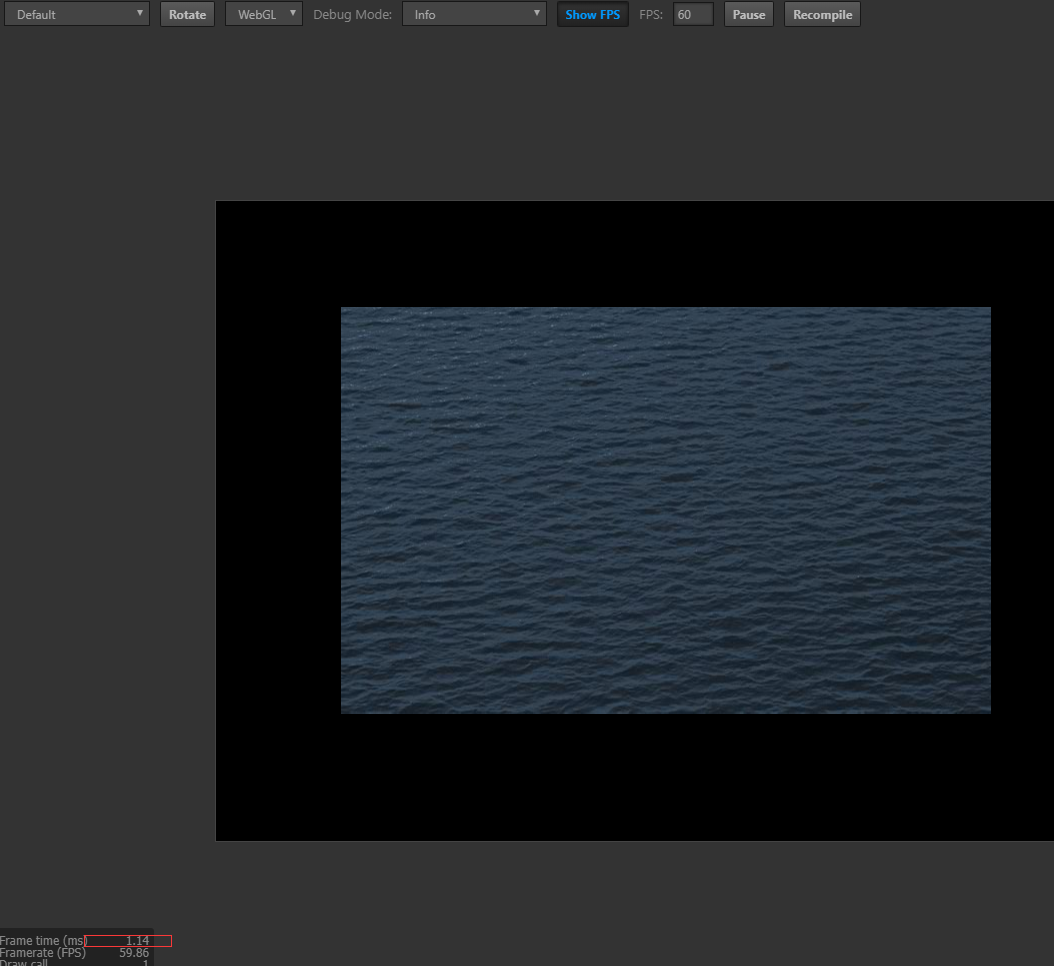This screenshot has width=1054, height=966.
Task: Click the ocean water render preview
Action: tap(665, 510)
